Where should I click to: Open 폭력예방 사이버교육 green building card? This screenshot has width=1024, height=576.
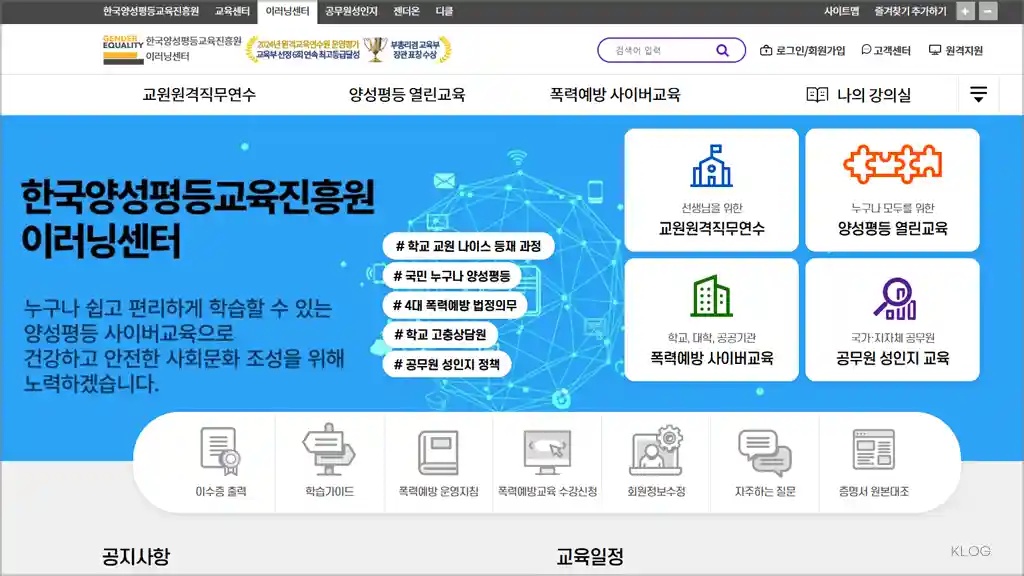coord(711,319)
